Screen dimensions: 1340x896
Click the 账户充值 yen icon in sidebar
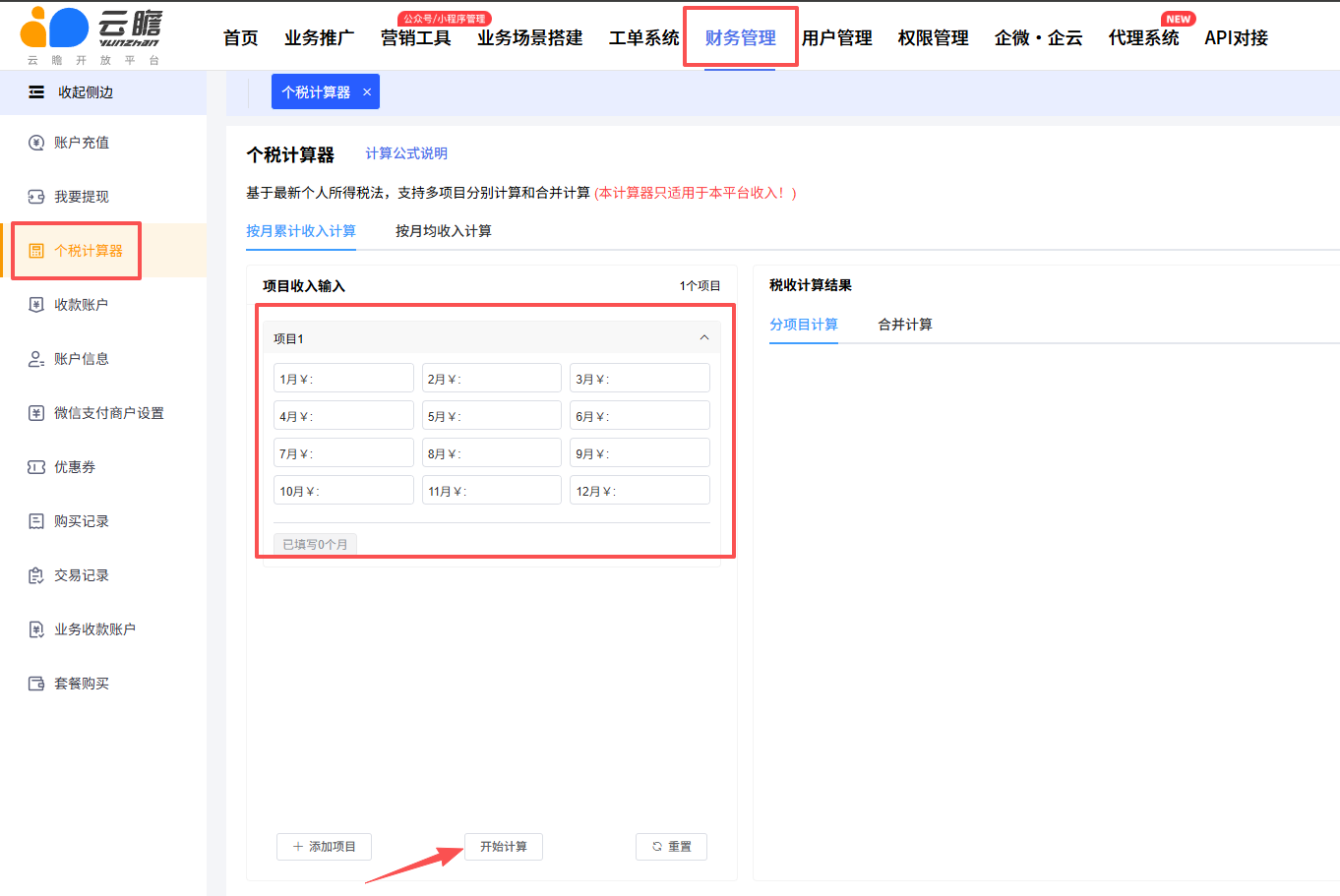coord(36,143)
